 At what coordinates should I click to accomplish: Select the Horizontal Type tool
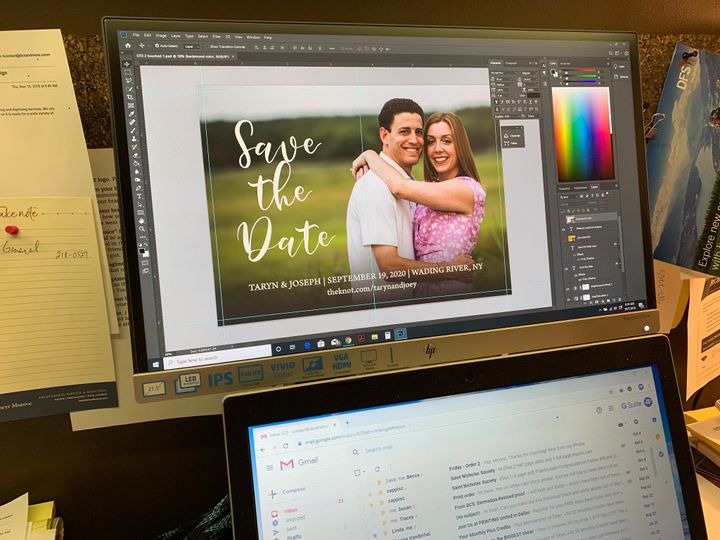tap(139, 196)
